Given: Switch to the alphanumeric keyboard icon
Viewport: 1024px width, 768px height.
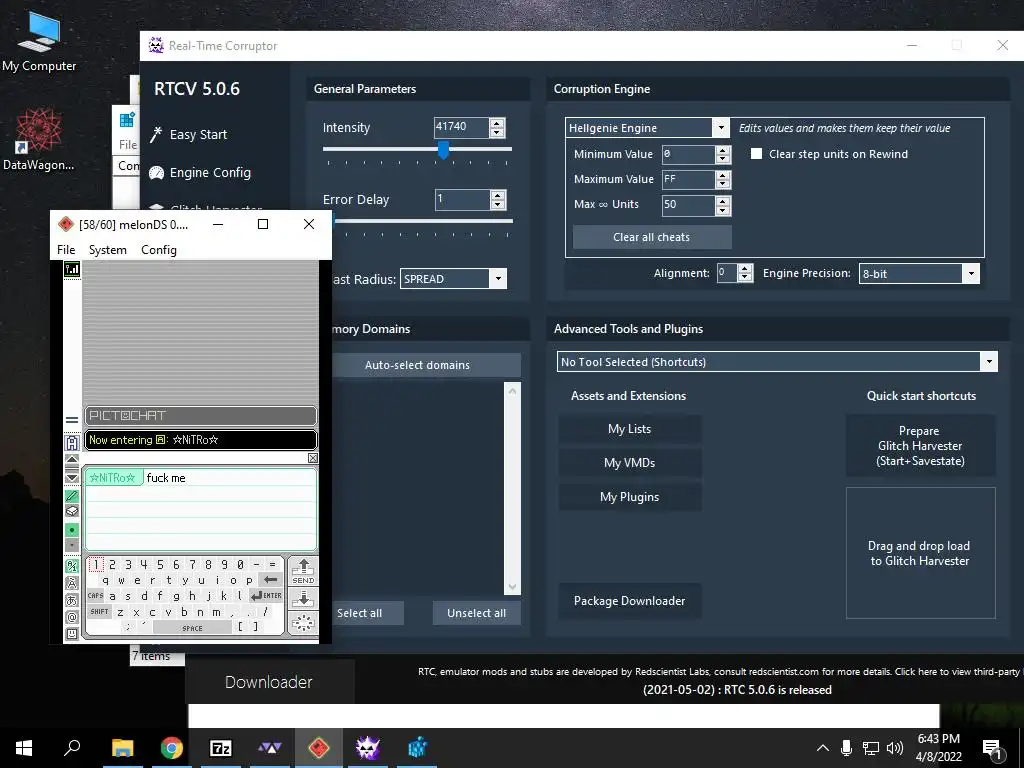Looking at the screenshot, I should pos(72,566).
